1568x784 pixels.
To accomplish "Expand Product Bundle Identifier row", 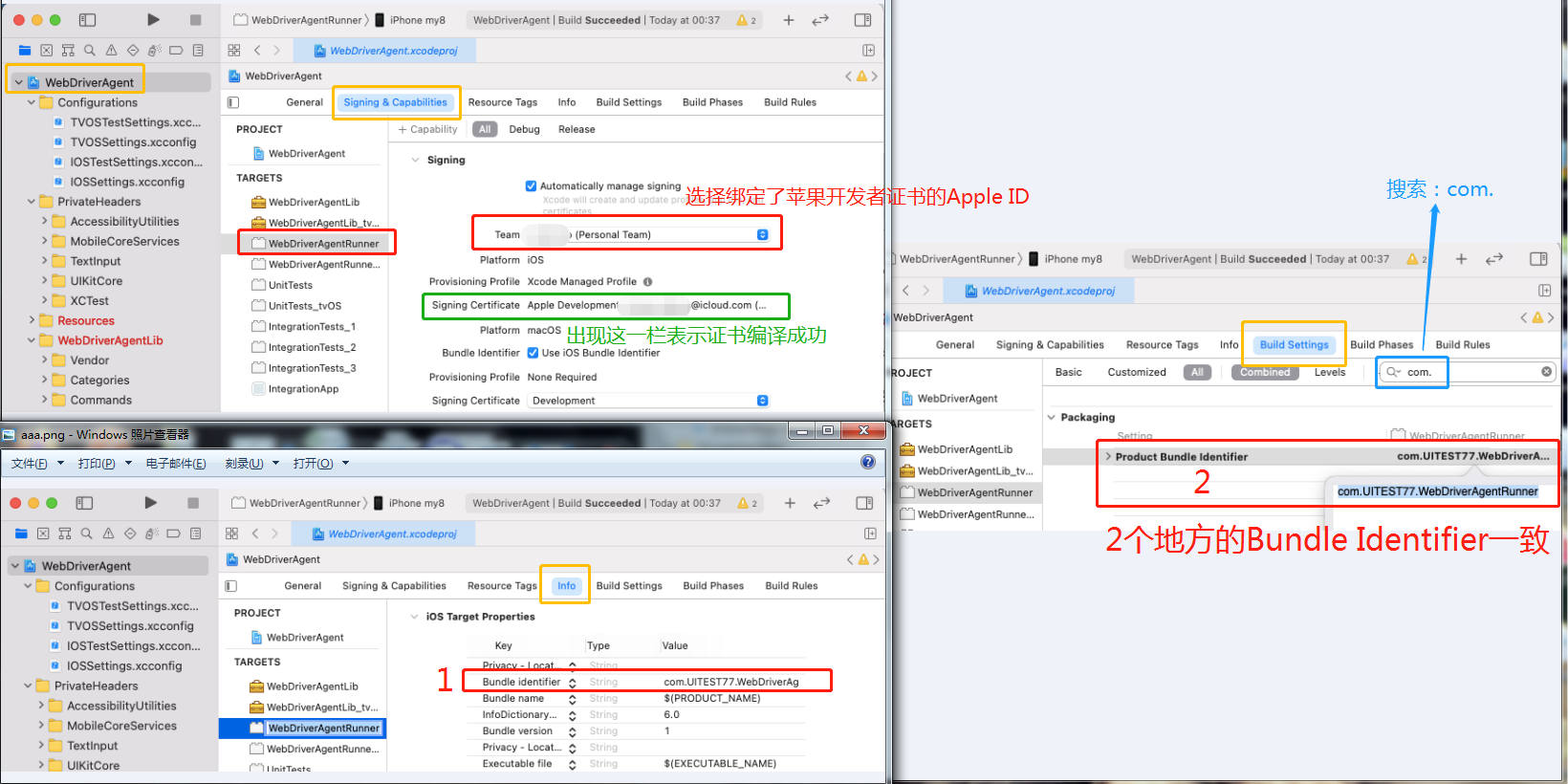I will [1108, 456].
